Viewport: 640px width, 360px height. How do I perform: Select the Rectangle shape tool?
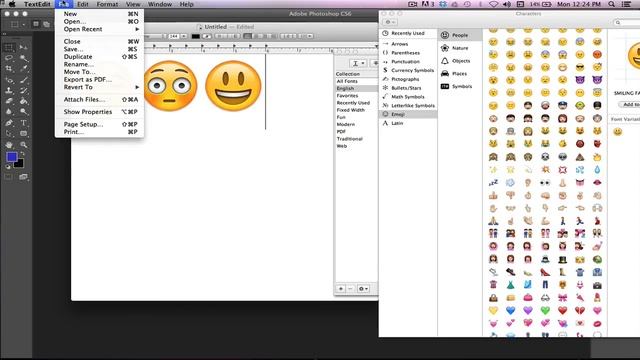click(24, 133)
